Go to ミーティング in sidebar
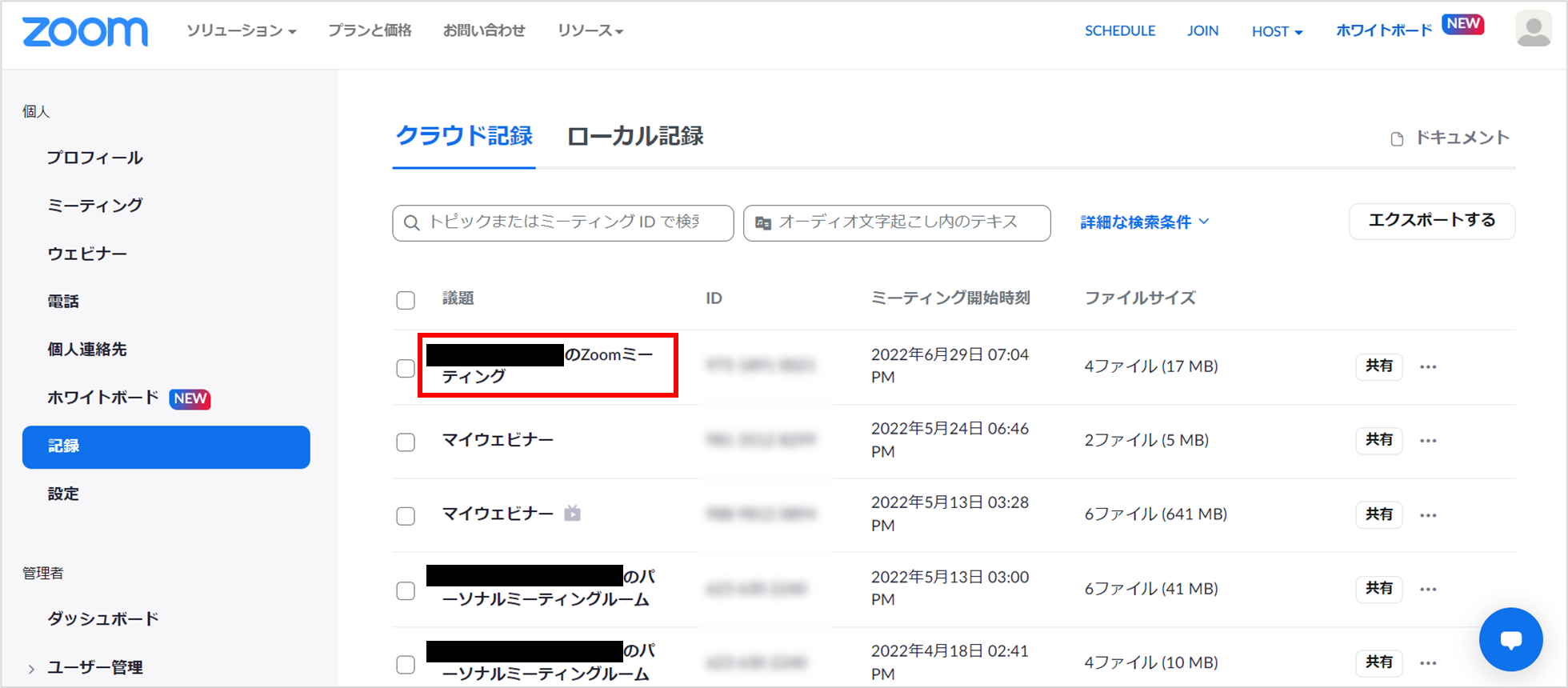 point(94,206)
